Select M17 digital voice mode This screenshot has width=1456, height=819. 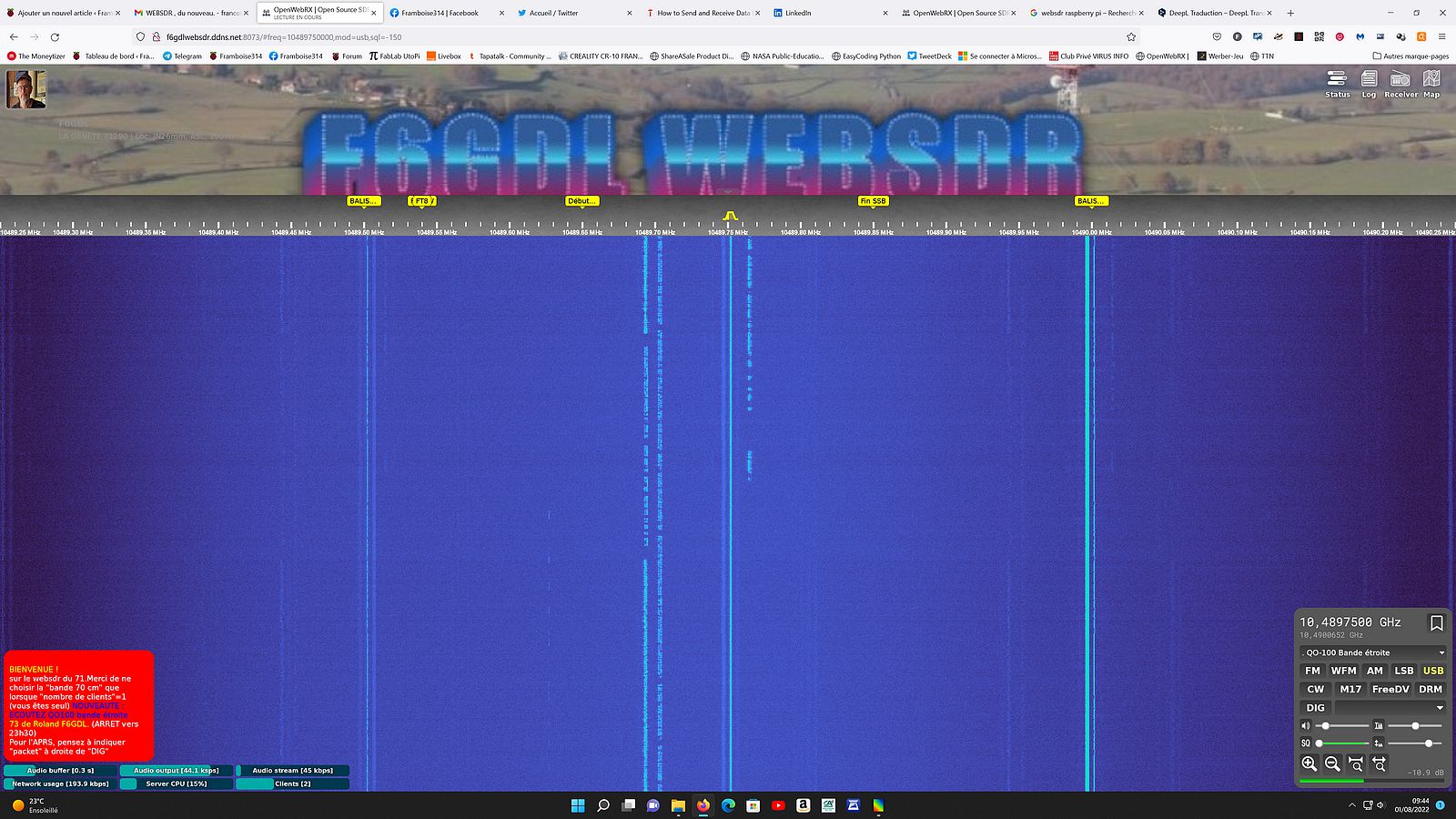click(x=1350, y=689)
